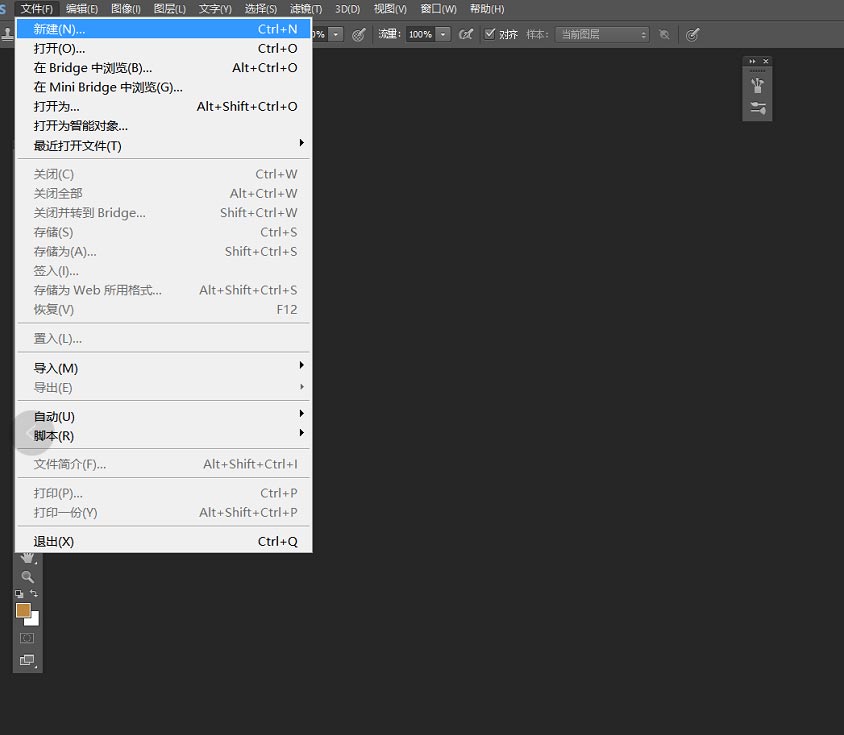844x735 pixels.
Task: Open the 样本 当前图层 dropdown
Action: (602, 34)
